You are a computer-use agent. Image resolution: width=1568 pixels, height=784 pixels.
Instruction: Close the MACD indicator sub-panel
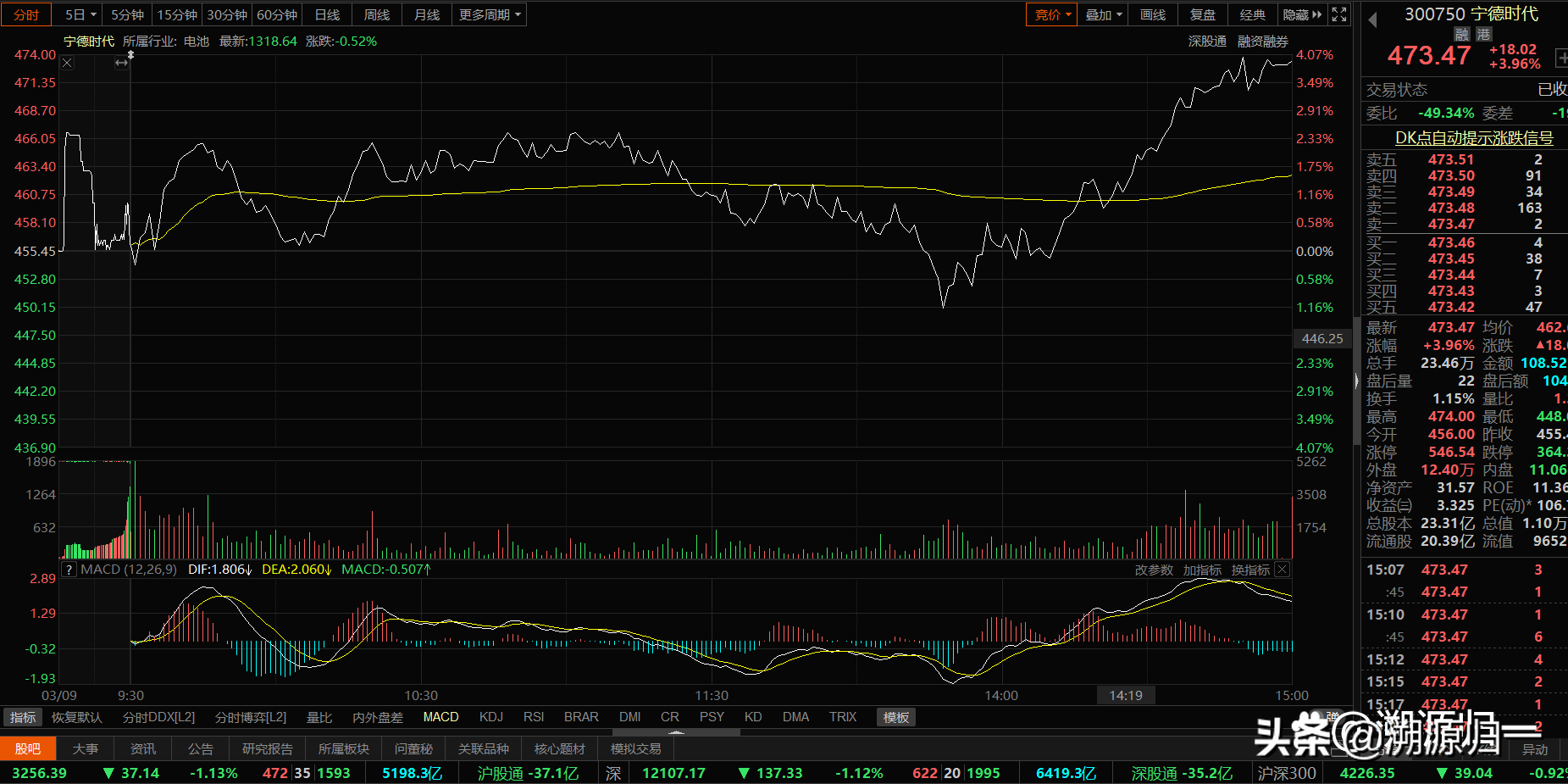pos(1283,570)
